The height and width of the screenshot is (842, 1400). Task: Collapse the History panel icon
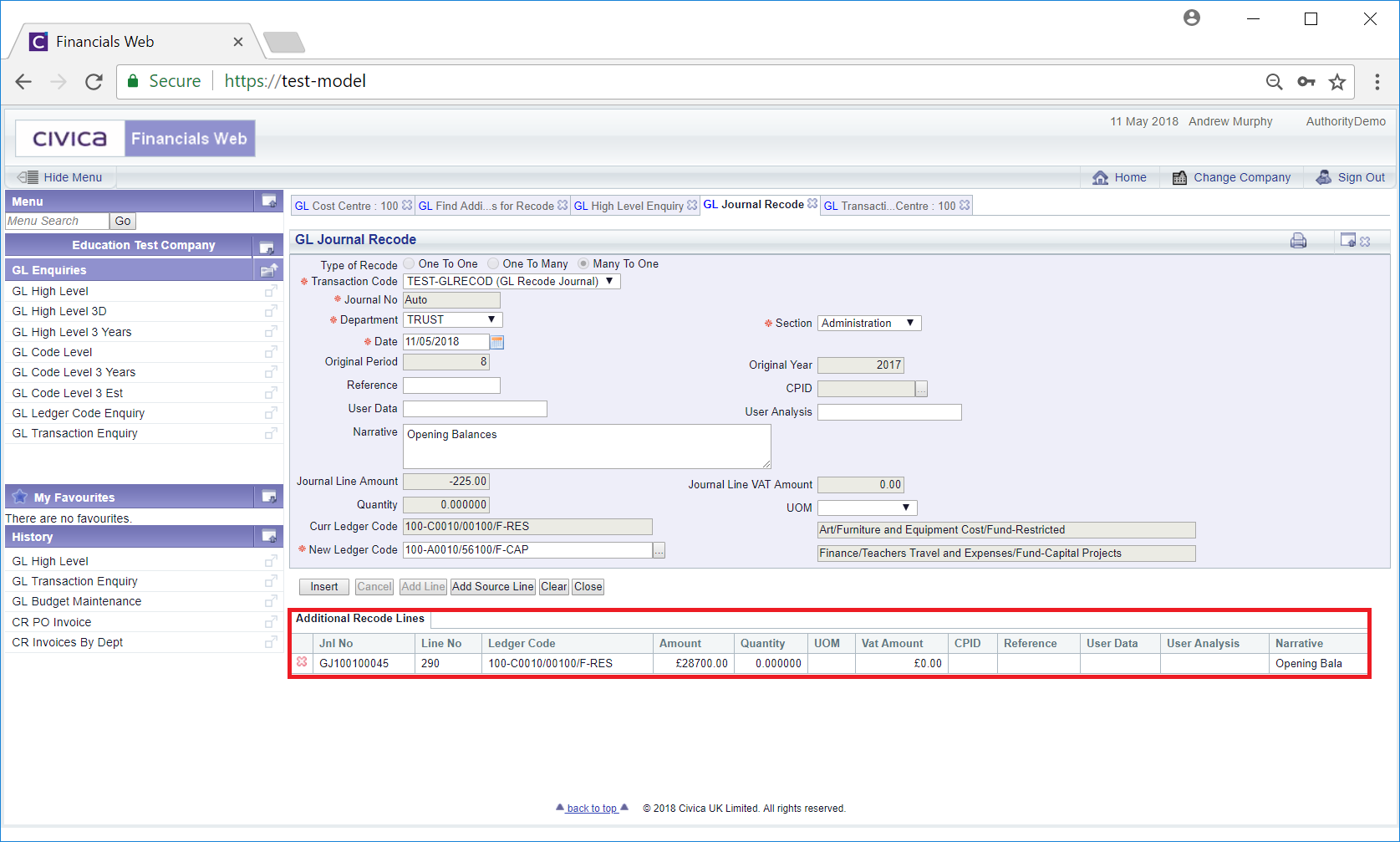click(269, 536)
